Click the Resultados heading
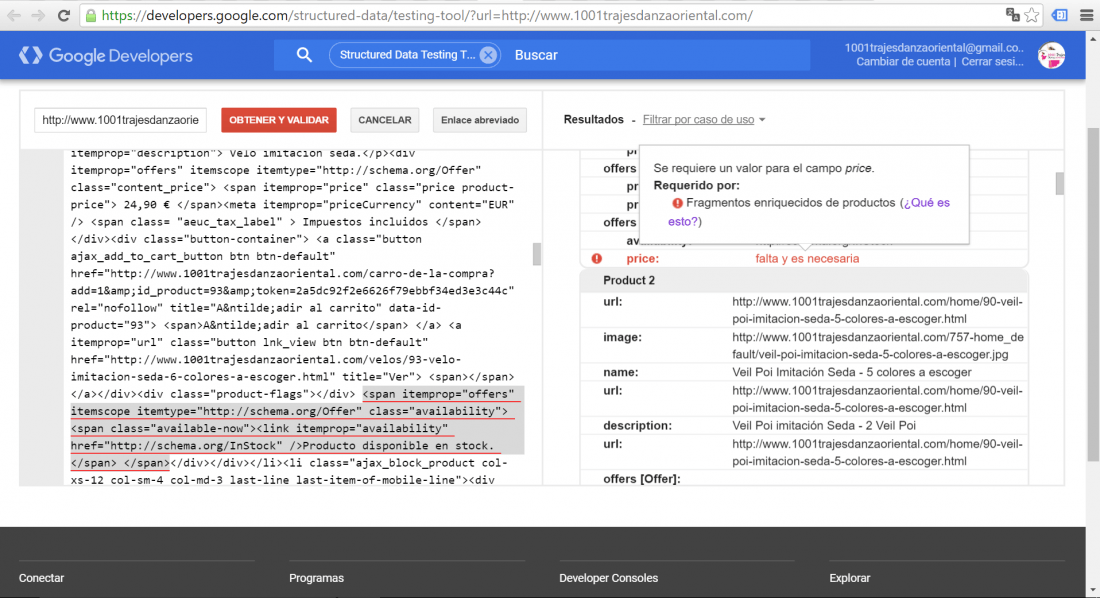This screenshot has height=598, width=1100. pos(593,119)
